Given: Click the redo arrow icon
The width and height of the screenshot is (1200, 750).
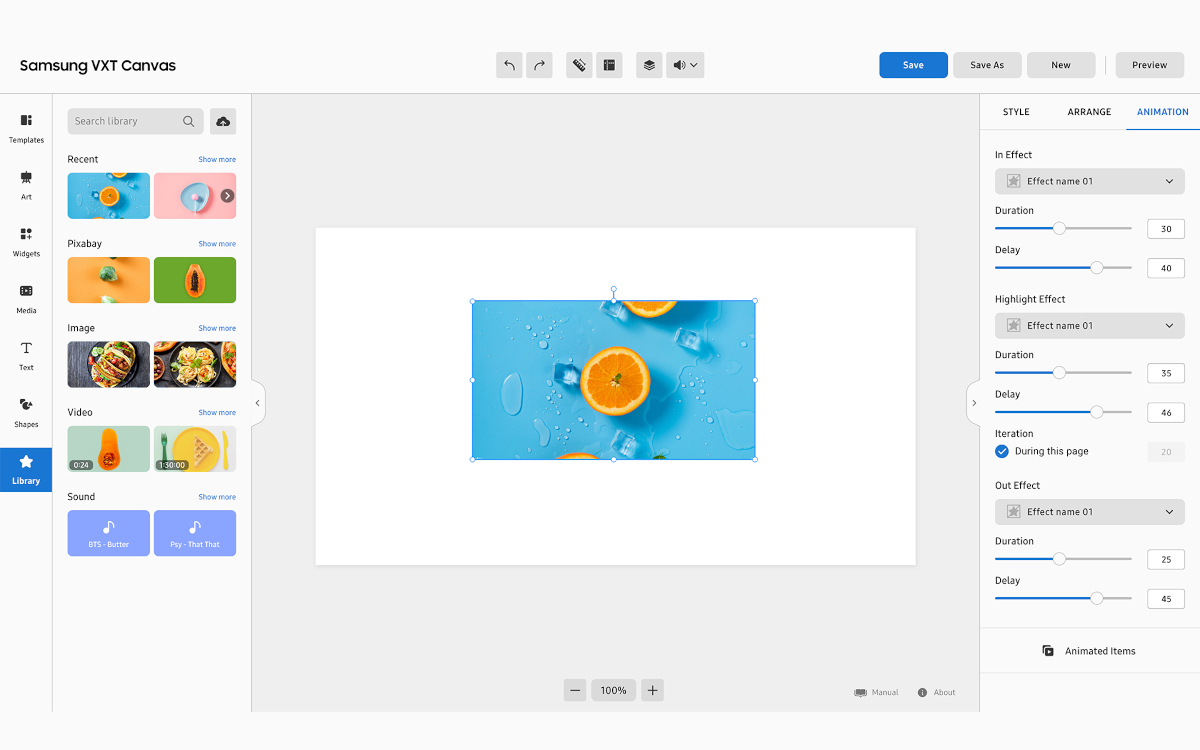Looking at the screenshot, I should [539, 65].
